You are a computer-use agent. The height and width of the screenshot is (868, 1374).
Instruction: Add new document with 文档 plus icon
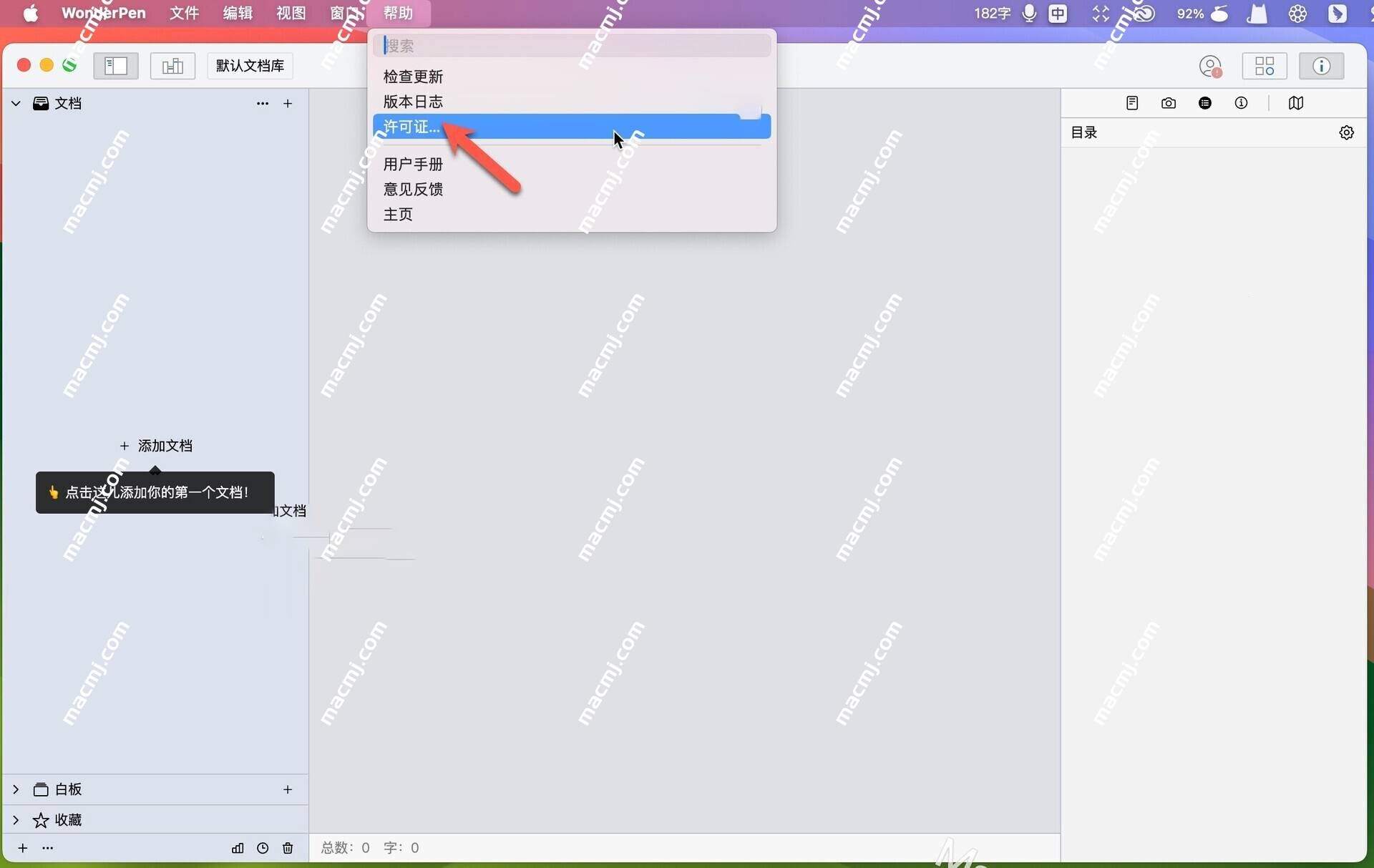click(x=288, y=104)
